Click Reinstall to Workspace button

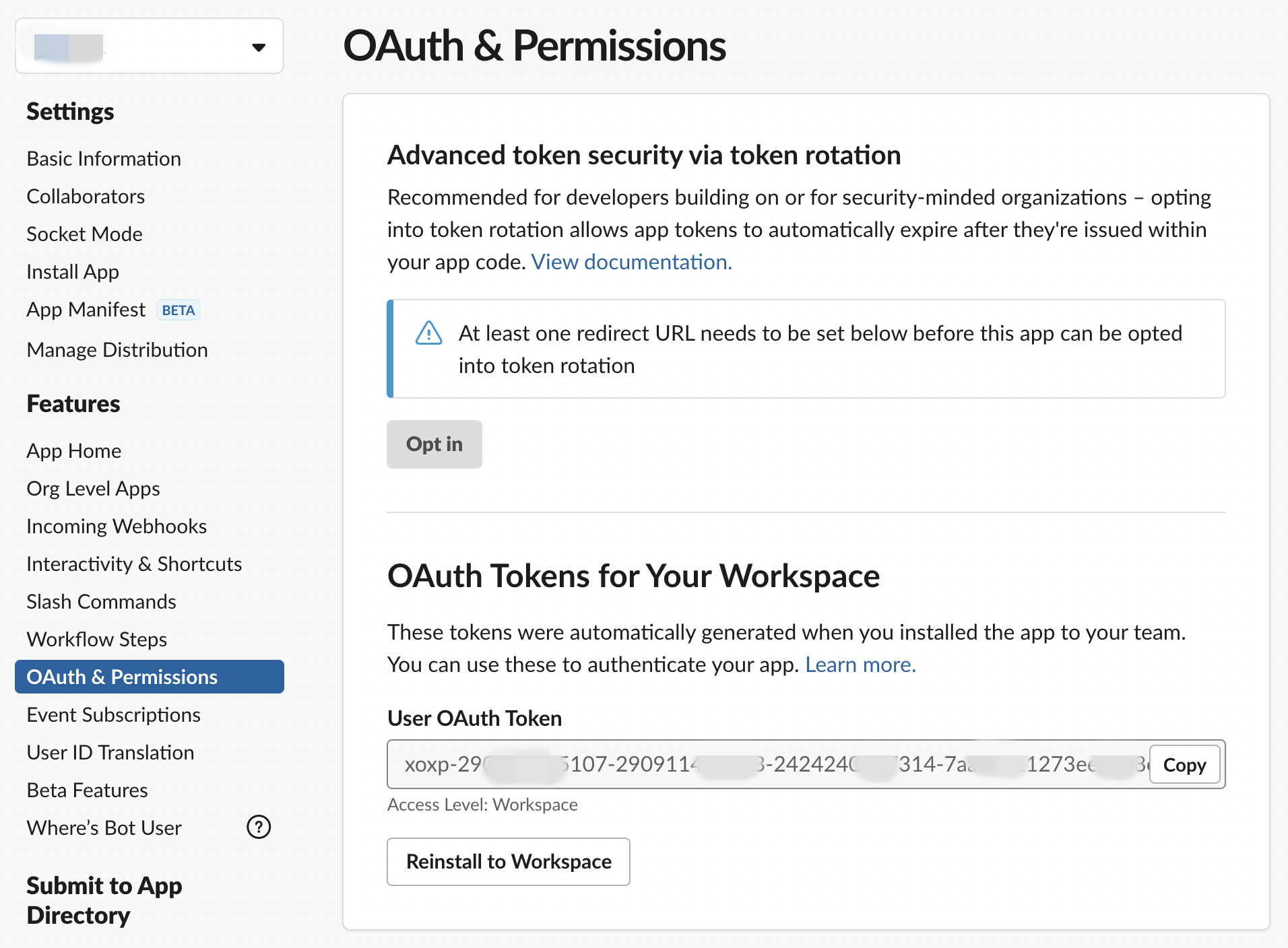tap(509, 862)
